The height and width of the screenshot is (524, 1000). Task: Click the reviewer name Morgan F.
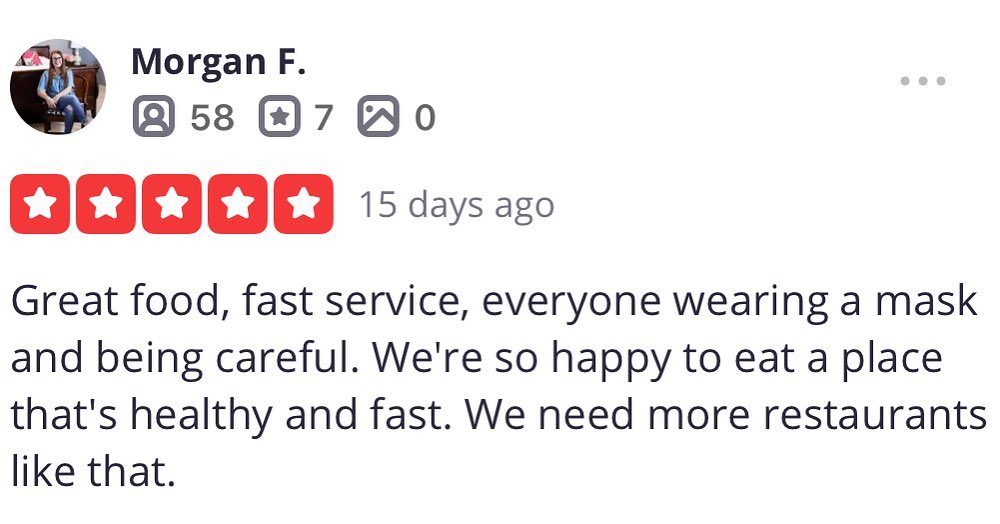(219, 62)
